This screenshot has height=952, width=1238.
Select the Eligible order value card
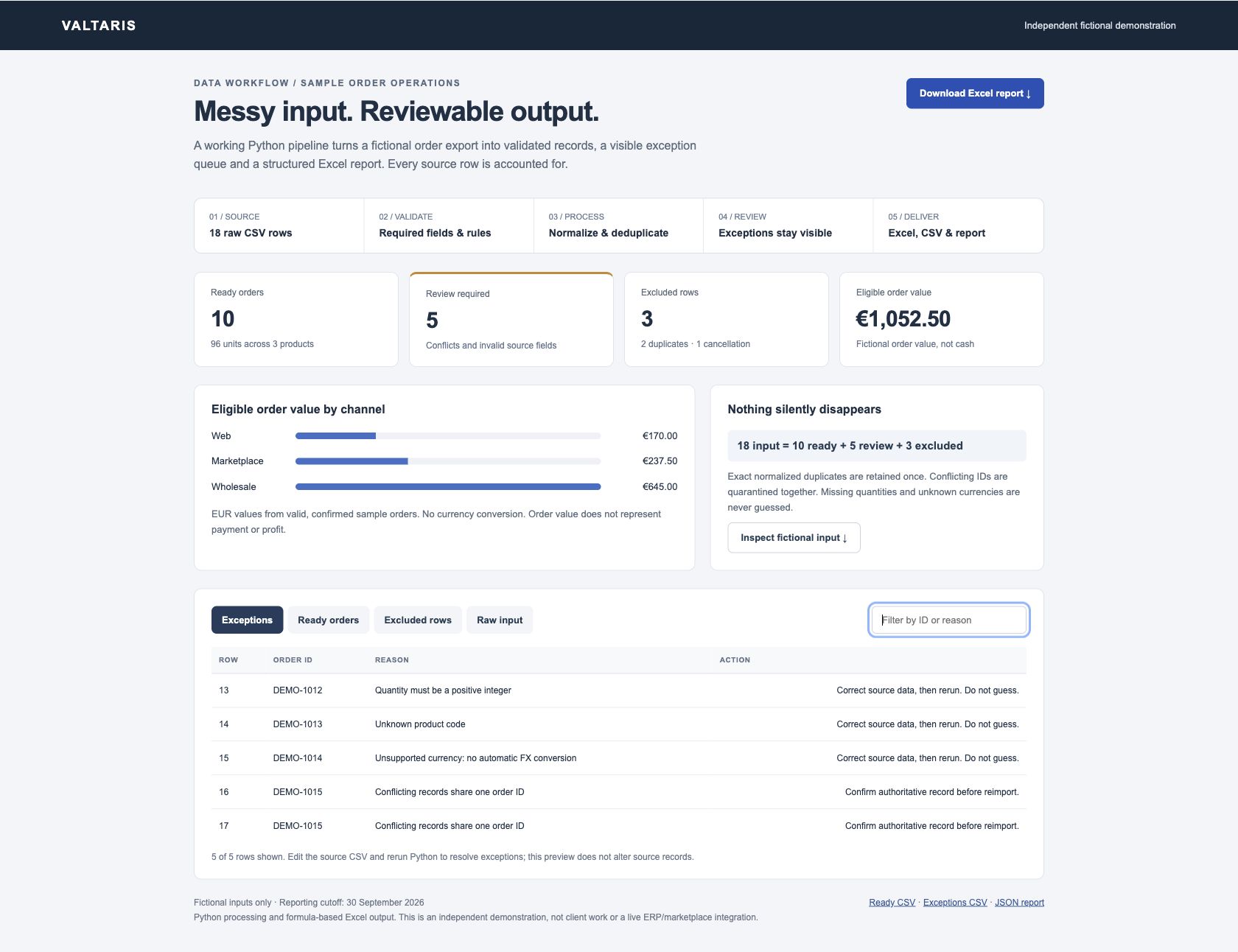click(942, 319)
